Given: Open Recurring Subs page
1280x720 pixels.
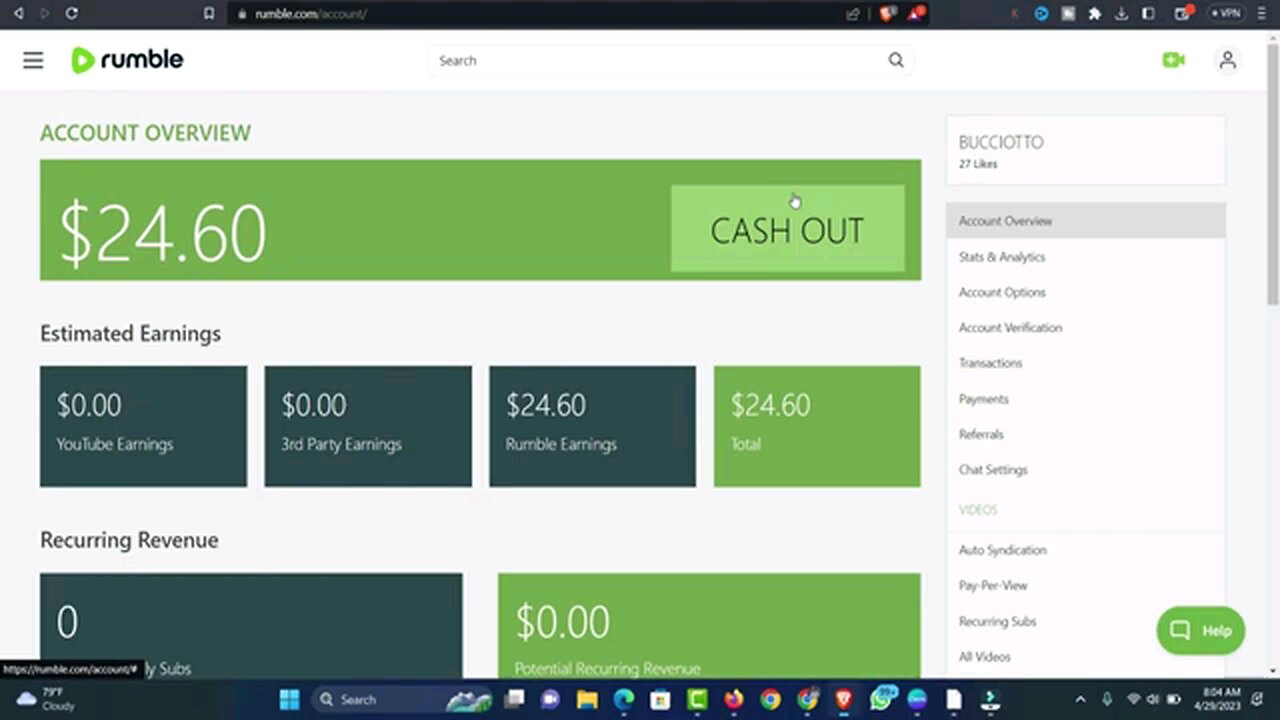Looking at the screenshot, I should coord(997,621).
